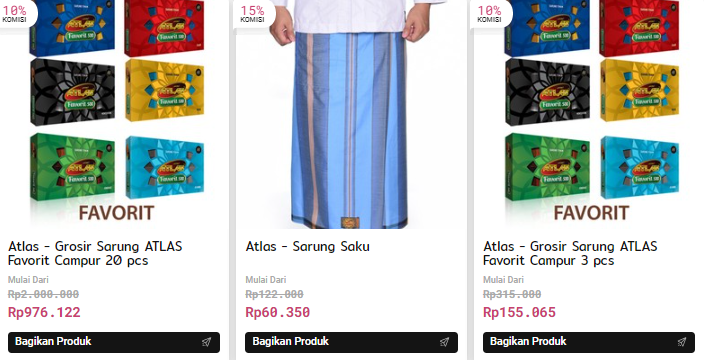The height and width of the screenshot is (360, 704).
Task: Click 10% Komisi badge on the 3 pcs product
Action: click(x=489, y=13)
